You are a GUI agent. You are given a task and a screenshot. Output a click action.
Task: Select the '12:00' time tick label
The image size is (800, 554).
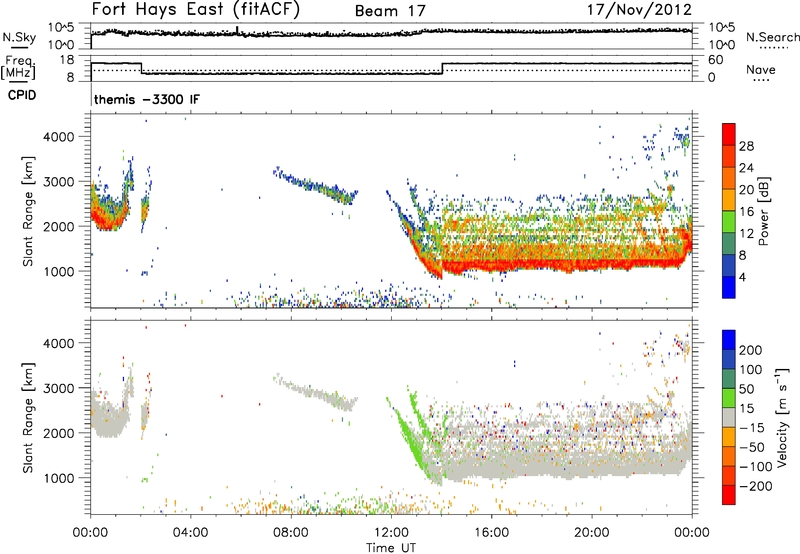[x=391, y=533]
